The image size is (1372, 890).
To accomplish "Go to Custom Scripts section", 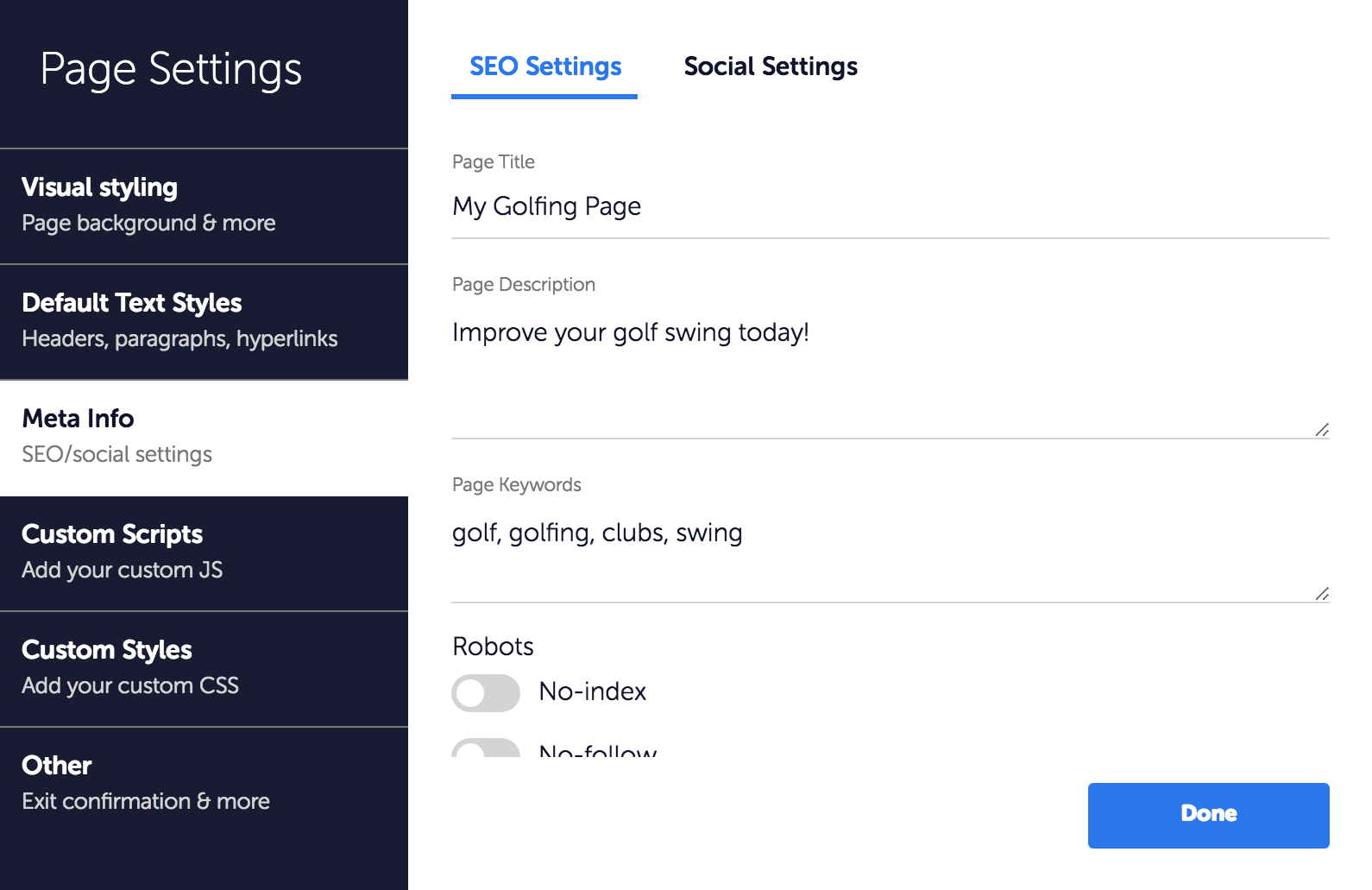I will coord(204,552).
